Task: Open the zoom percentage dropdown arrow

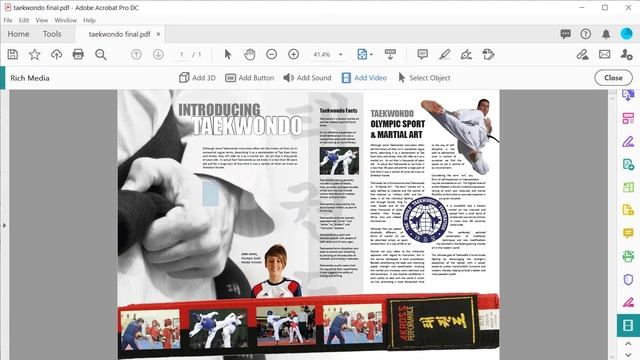Action: (x=340, y=54)
